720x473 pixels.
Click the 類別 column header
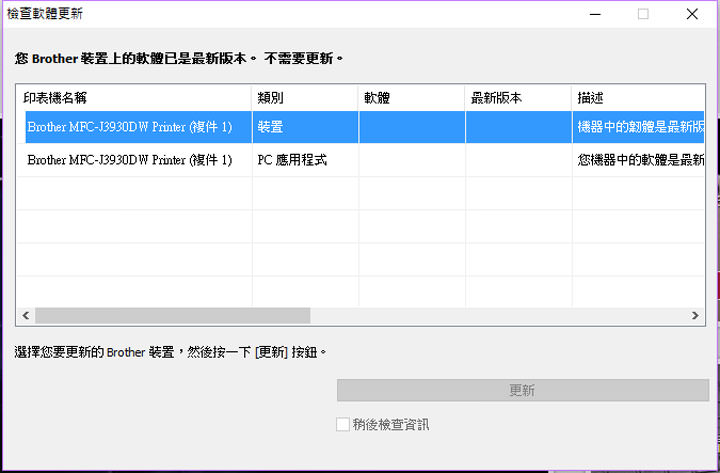click(x=305, y=98)
